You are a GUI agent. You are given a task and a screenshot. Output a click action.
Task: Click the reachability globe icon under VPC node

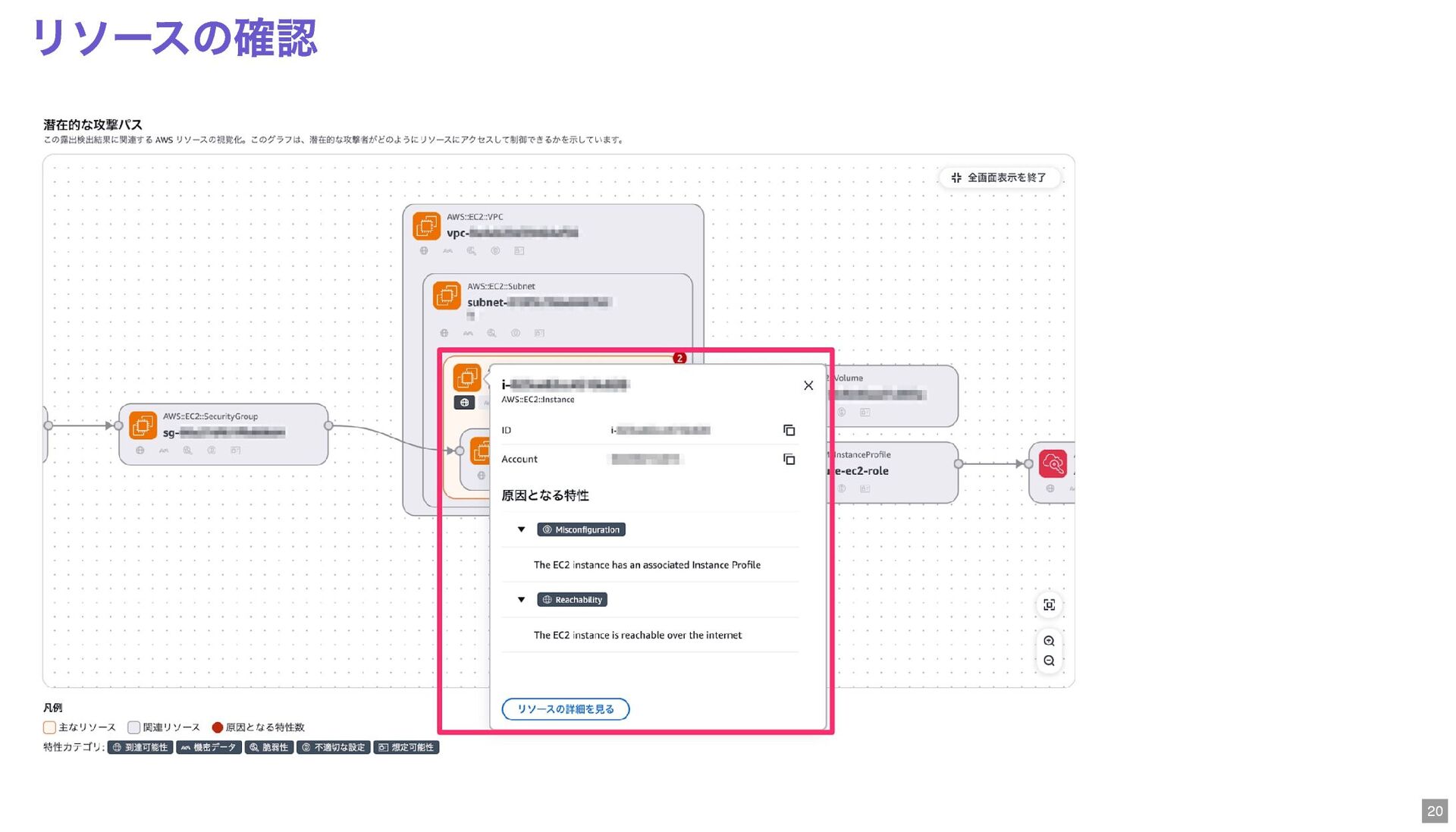coord(424,251)
